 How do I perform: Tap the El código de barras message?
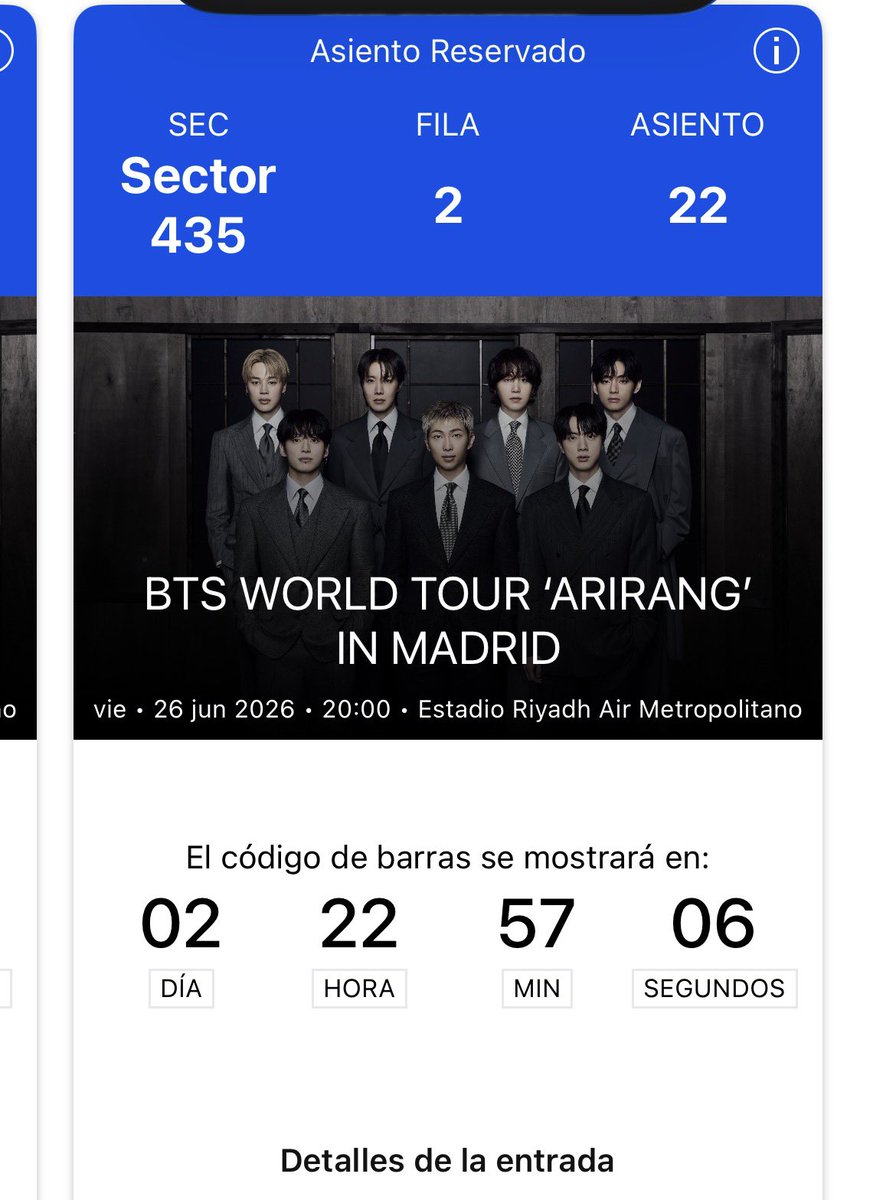pyautogui.click(x=448, y=858)
